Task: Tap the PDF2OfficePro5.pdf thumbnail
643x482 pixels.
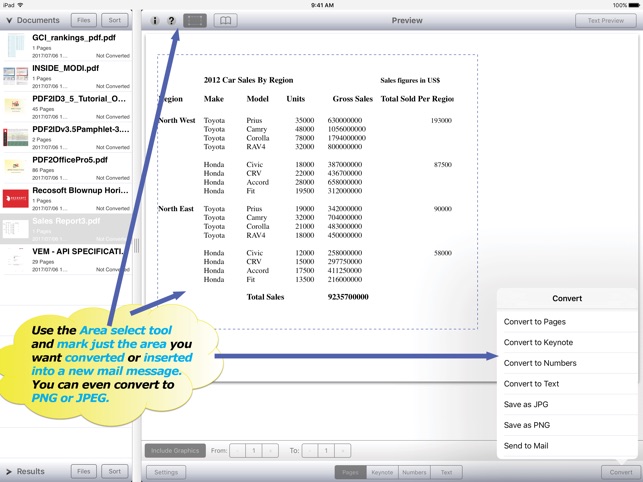Action: [16, 168]
